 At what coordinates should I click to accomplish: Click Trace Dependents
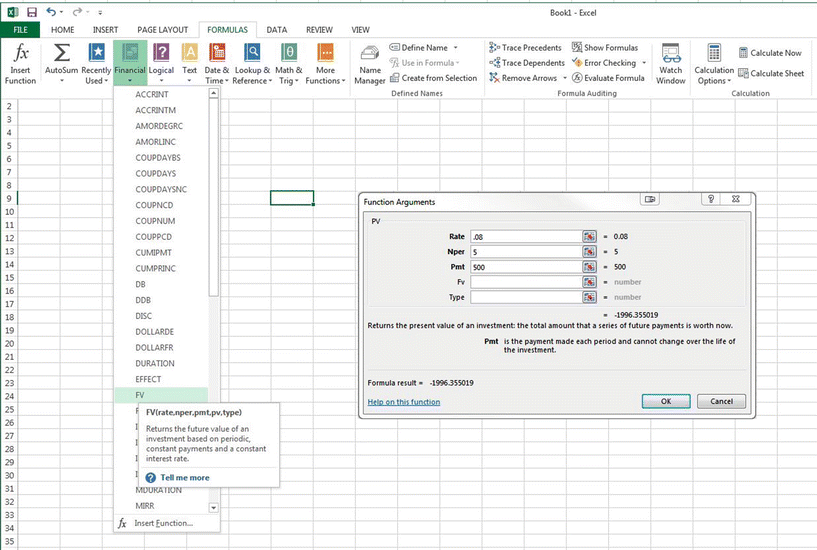[527, 62]
